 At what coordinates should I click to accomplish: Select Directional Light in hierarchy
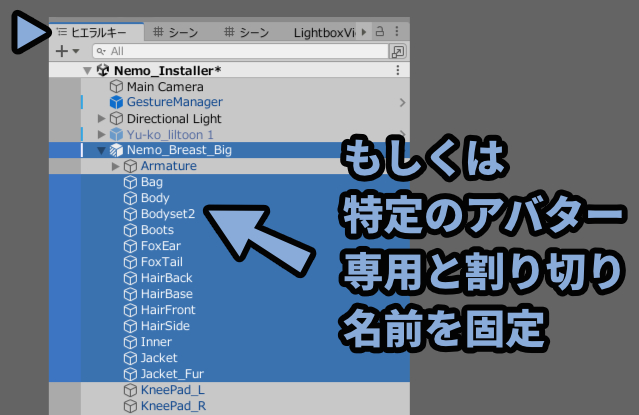174,119
